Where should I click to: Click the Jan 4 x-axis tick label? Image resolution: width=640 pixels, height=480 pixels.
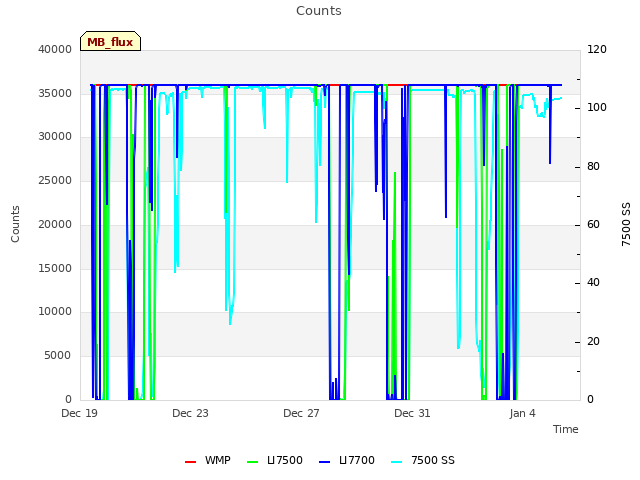pyautogui.click(x=522, y=413)
